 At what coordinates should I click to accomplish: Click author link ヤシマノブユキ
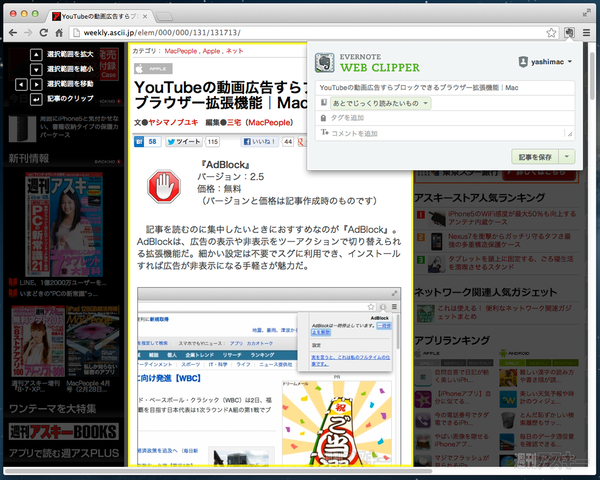click(173, 122)
